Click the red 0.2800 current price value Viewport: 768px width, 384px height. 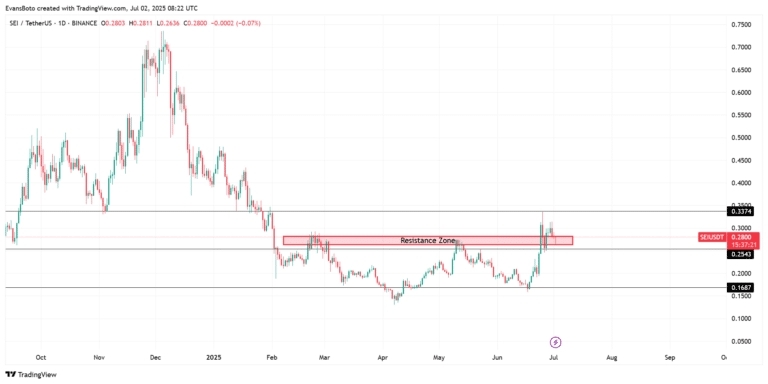(740, 237)
